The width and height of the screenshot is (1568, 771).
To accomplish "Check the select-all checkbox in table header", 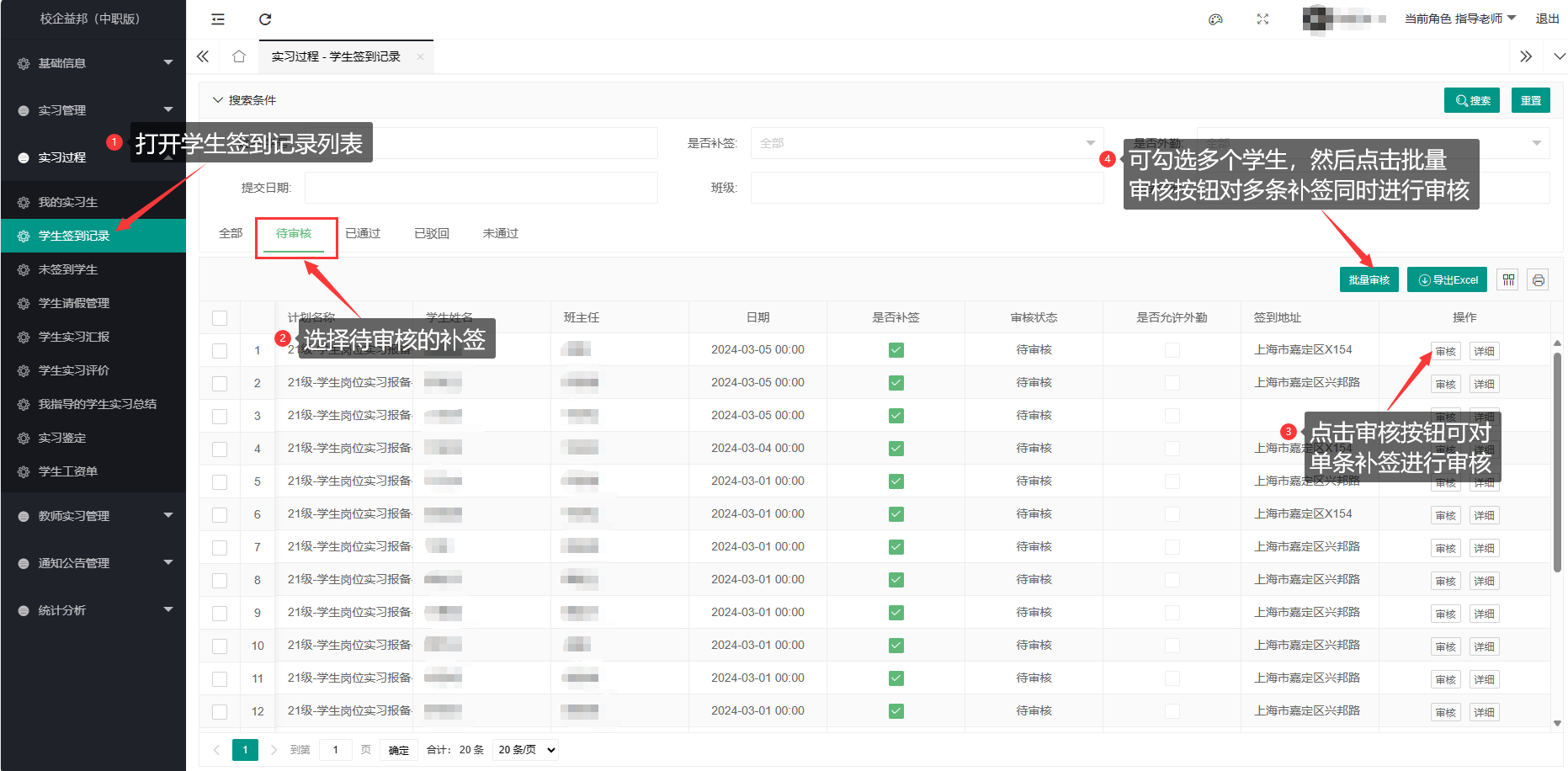I will pyautogui.click(x=220, y=318).
